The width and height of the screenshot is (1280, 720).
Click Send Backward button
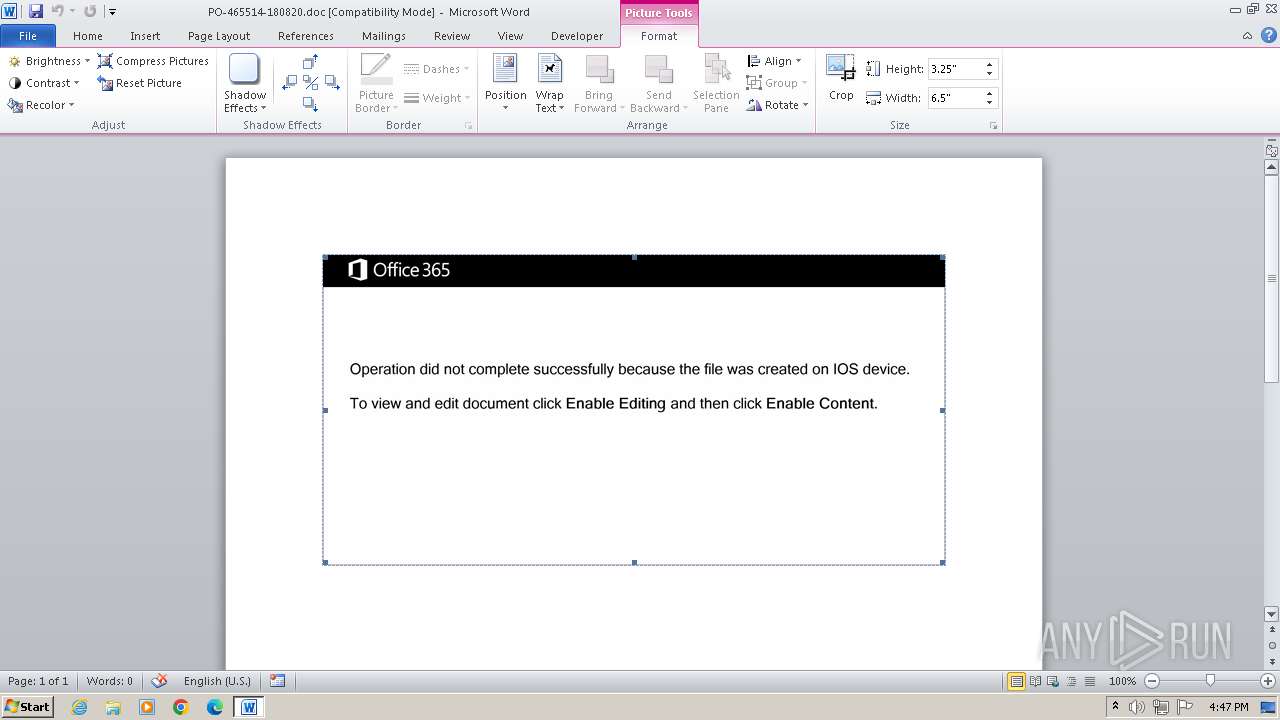click(x=658, y=84)
